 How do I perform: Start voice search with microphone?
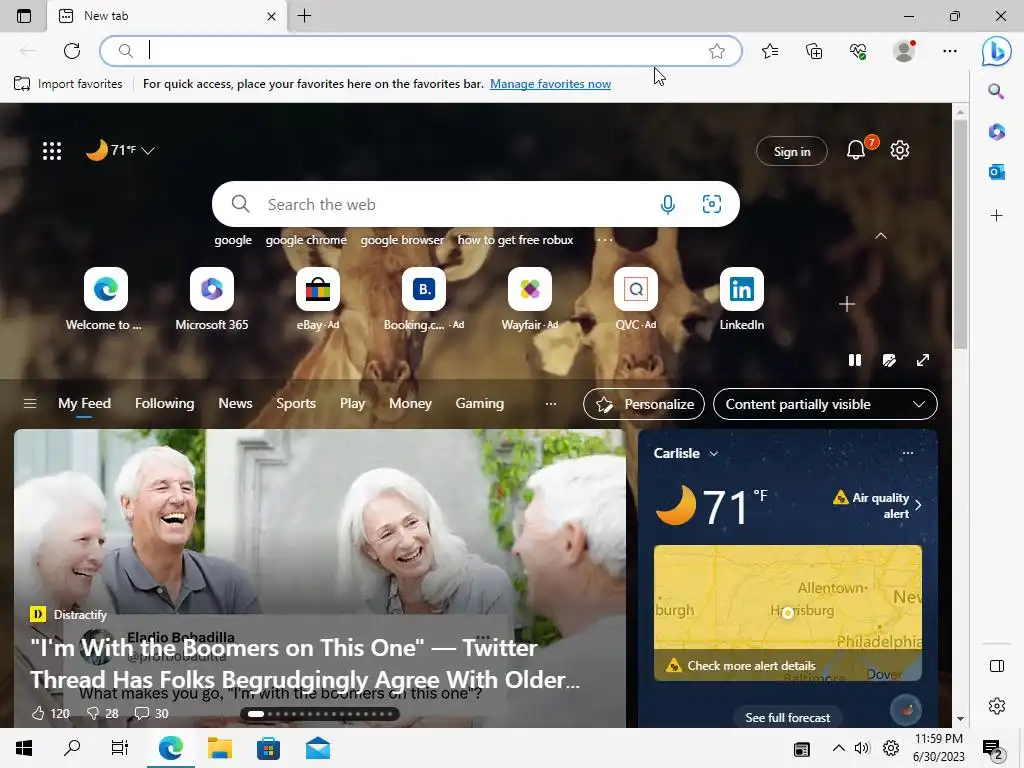[x=667, y=204]
